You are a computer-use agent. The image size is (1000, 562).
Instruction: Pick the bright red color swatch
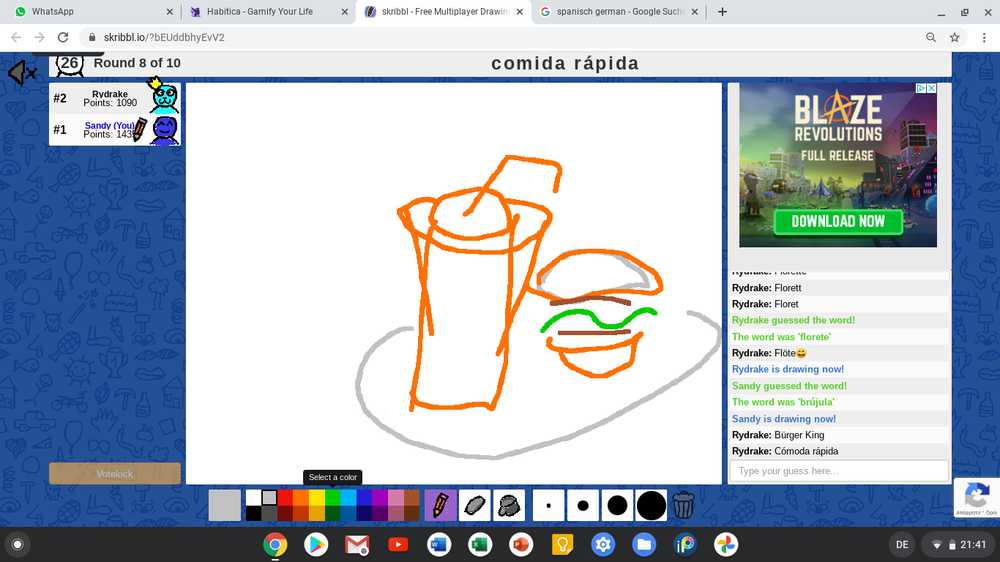coord(285,497)
